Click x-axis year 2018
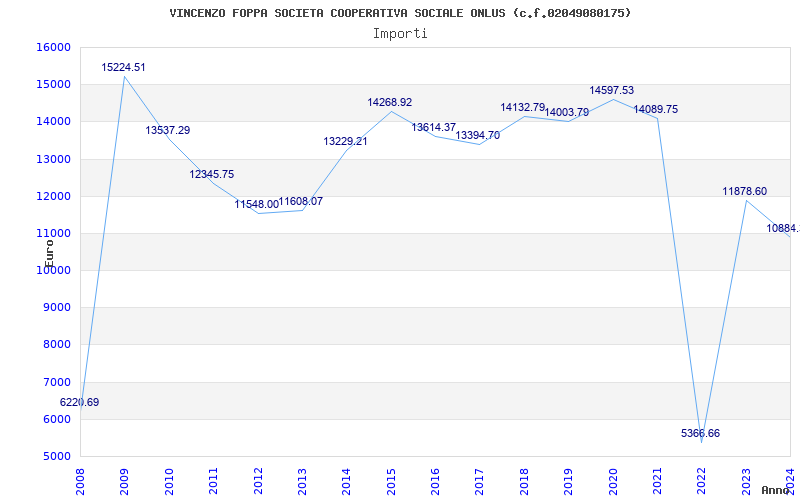 (x=524, y=481)
